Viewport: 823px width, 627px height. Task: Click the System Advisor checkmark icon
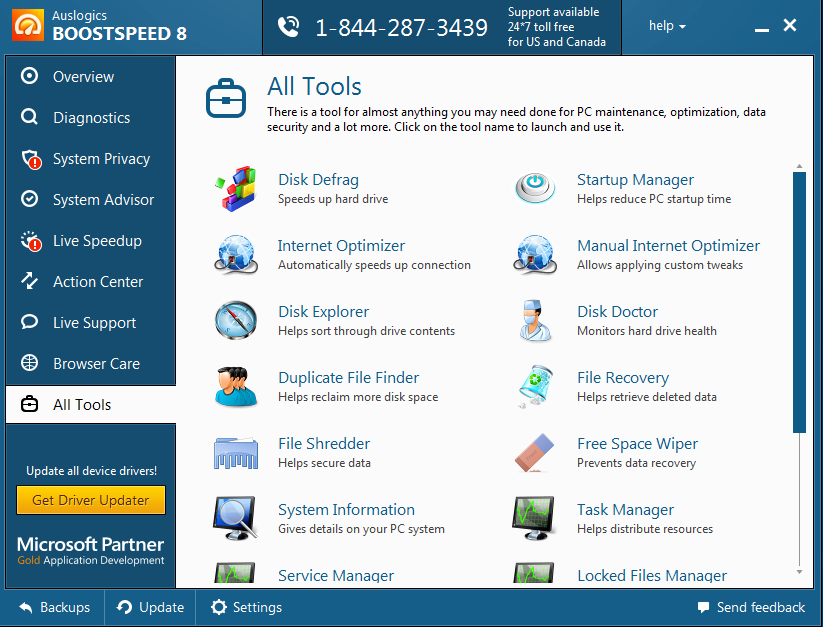point(29,199)
